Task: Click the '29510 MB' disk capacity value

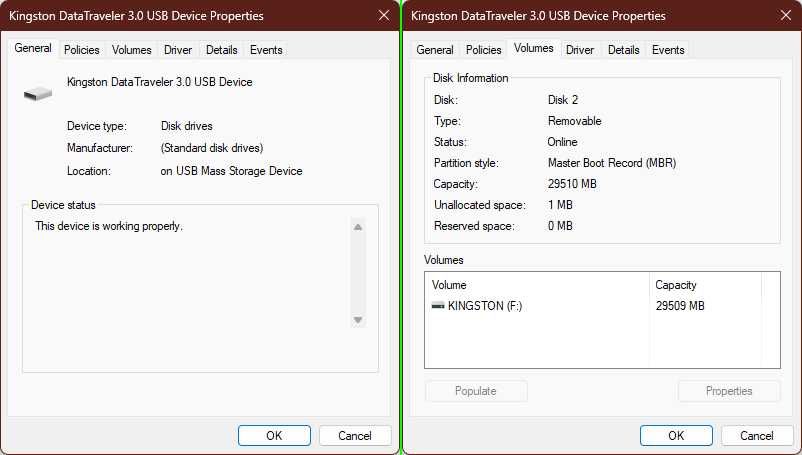Action: click(x=572, y=184)
